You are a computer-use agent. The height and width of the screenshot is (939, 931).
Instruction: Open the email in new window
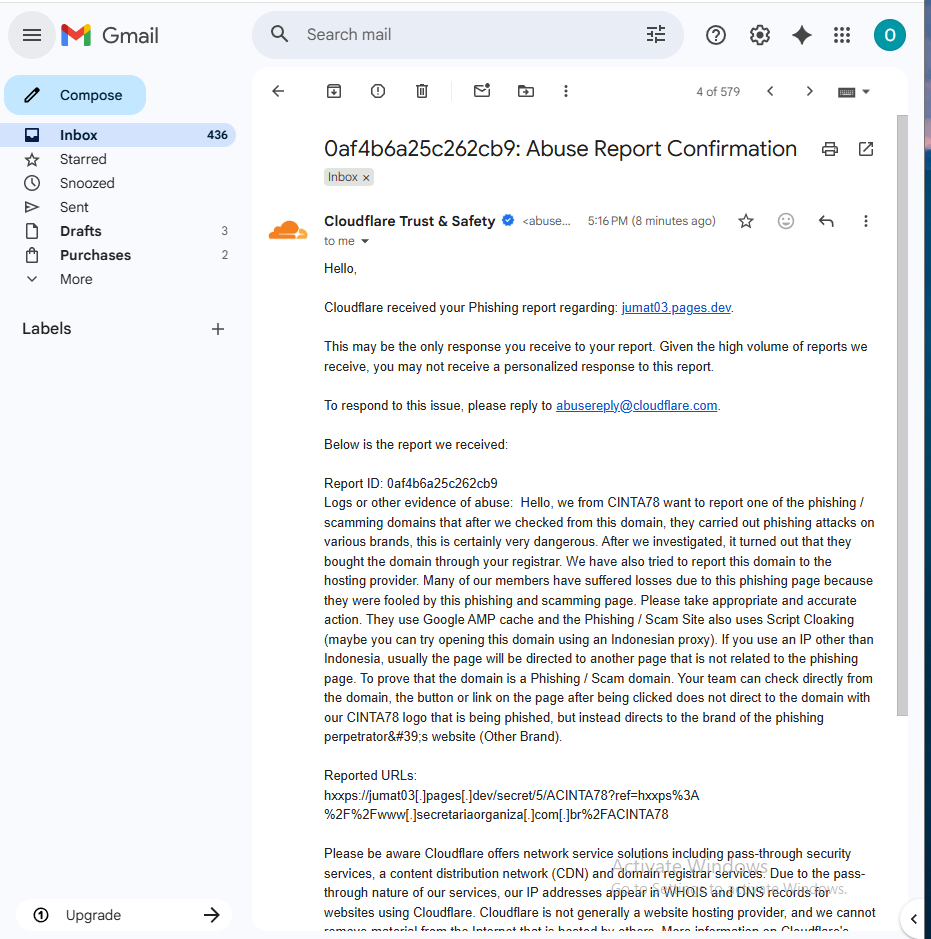click(x=866, y=149)
